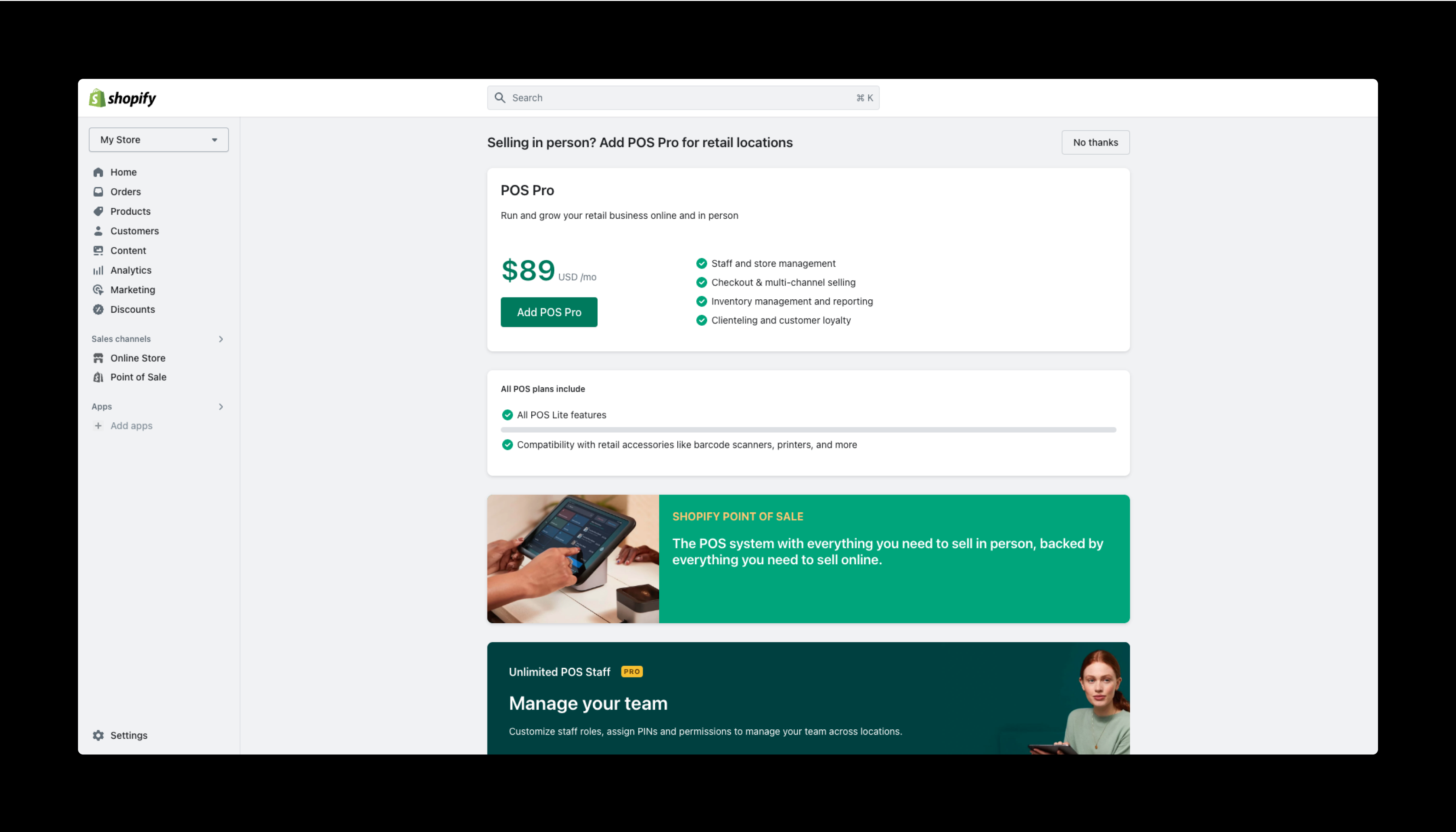The height and width of the screenshot is (832, 1456).
Task: Expand the Apps section chevron
Action: pos(221,406)
